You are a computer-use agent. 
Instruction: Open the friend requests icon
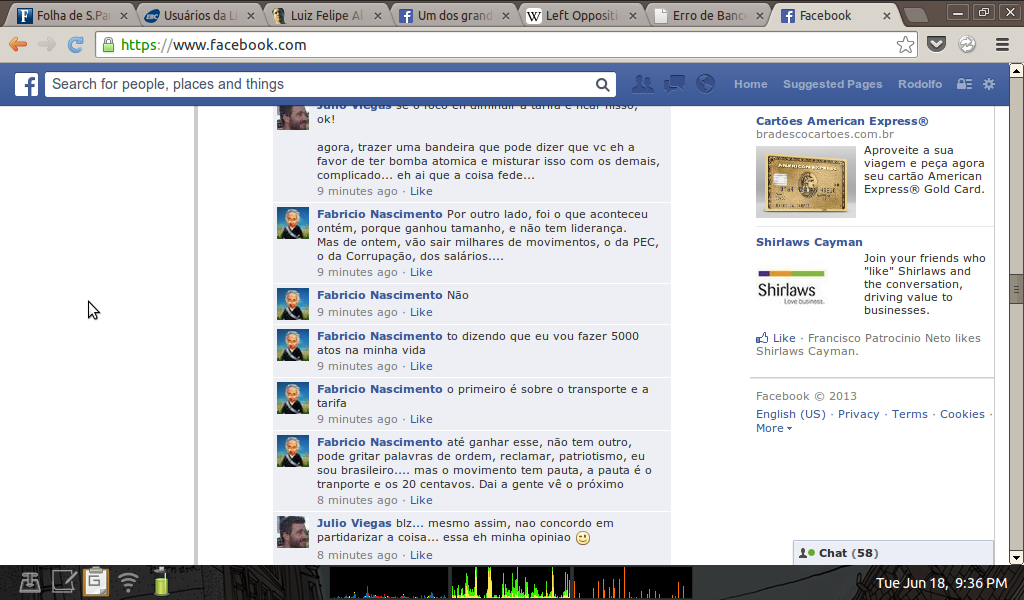pyautogui.click(x=643, y=84)
